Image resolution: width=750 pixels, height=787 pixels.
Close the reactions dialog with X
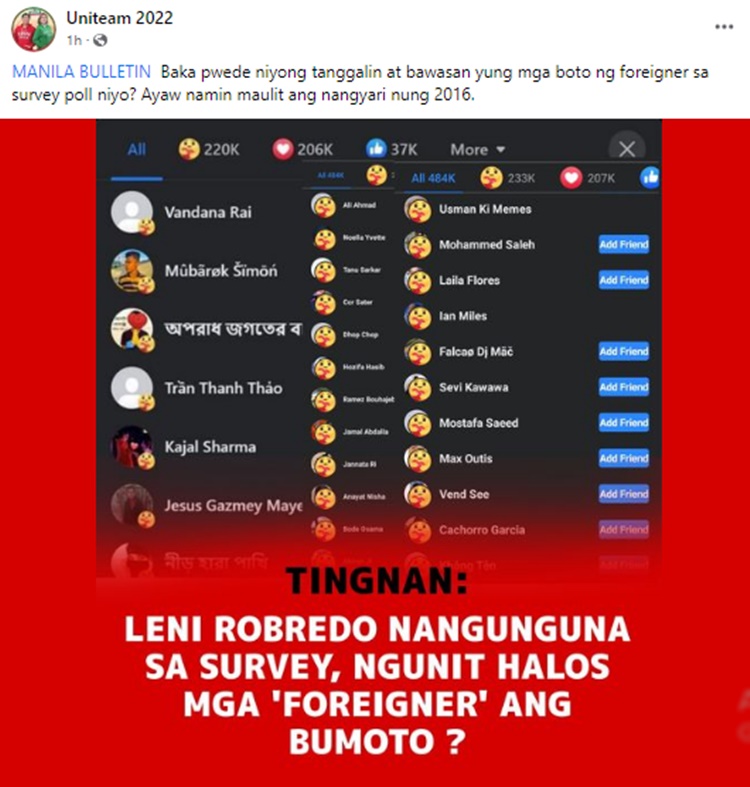click(x=627, y=149)
